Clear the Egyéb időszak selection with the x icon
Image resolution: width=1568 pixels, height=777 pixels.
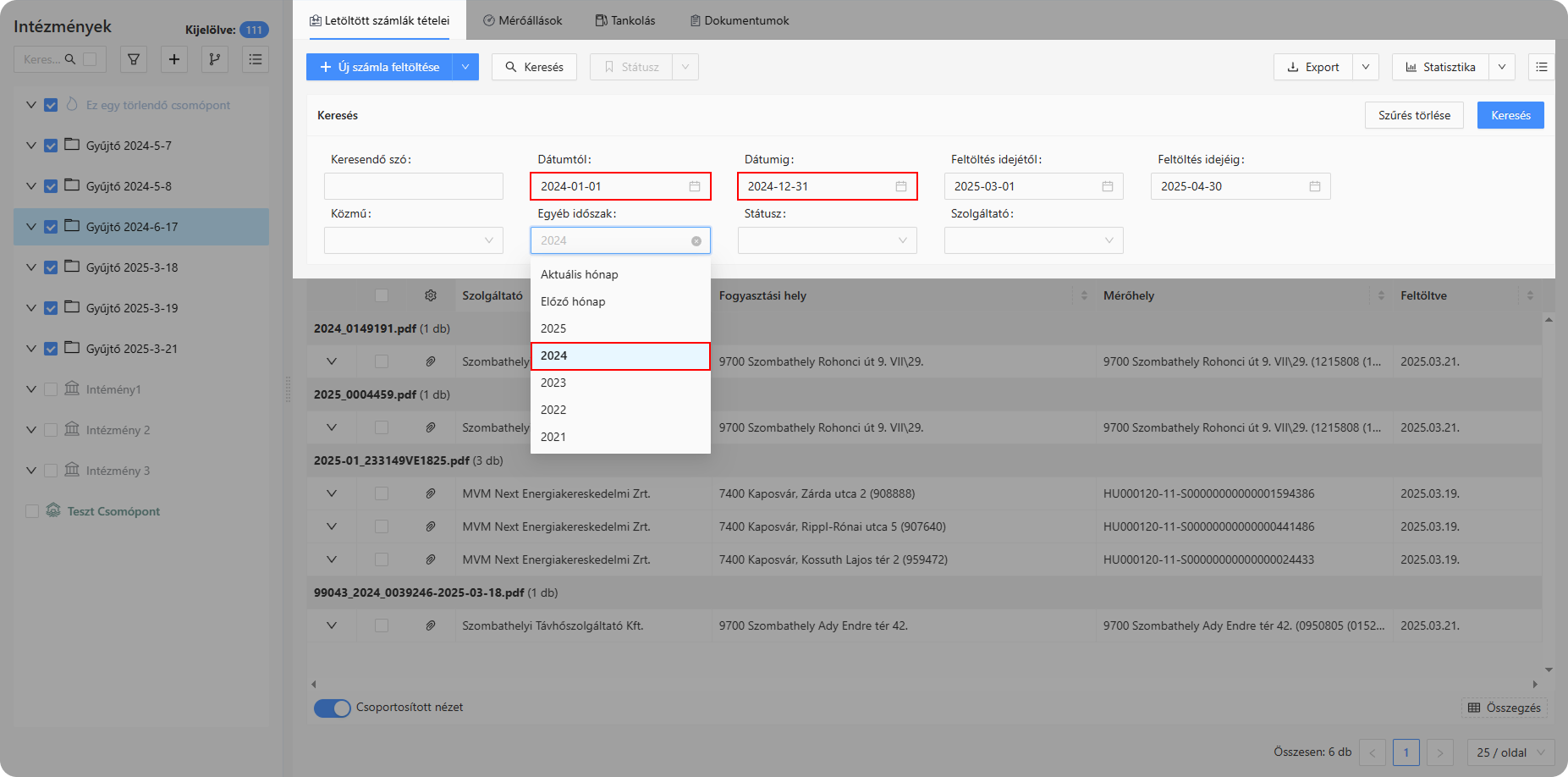coord(696,241)
